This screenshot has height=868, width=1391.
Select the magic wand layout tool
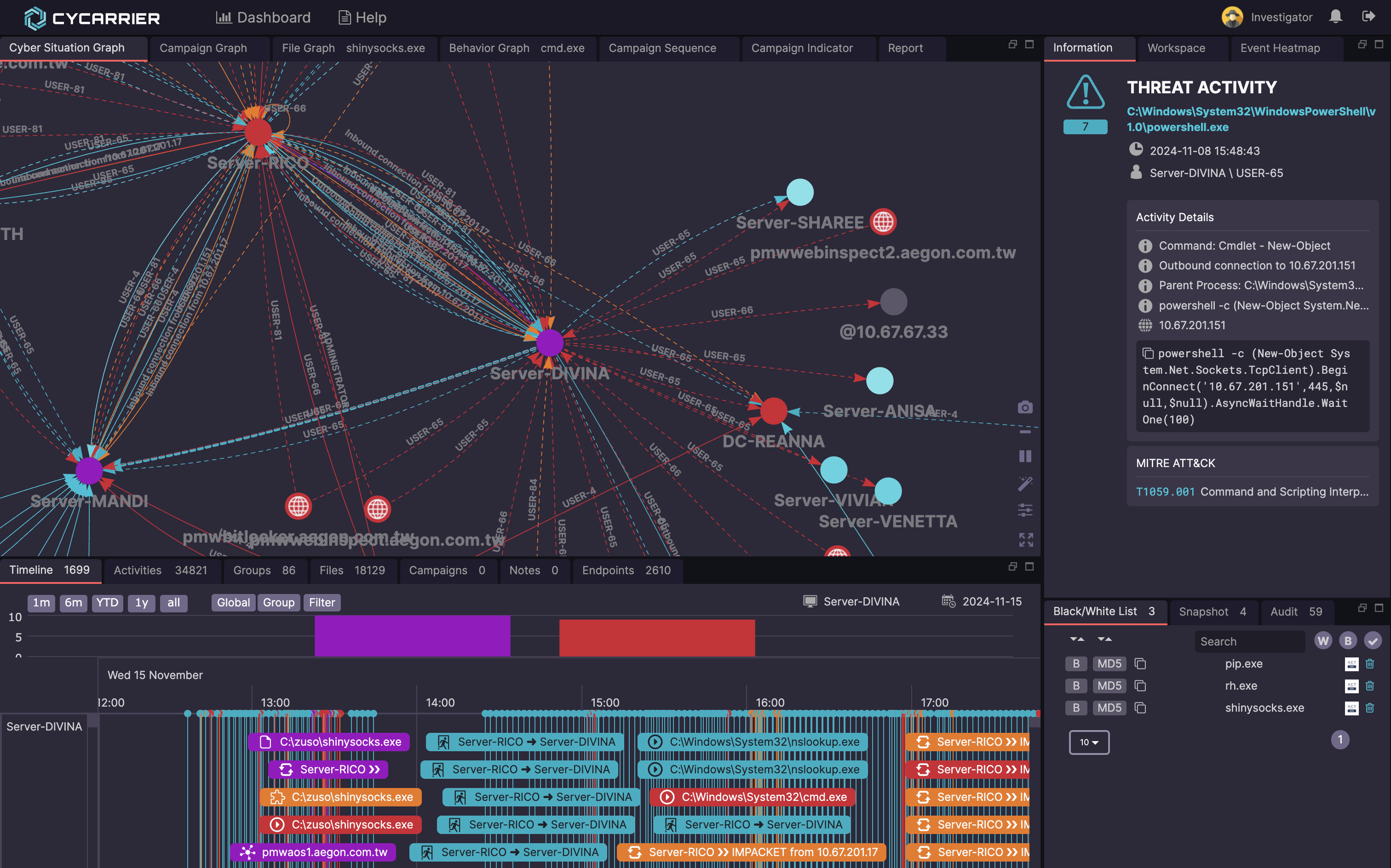click(1025, 484)
